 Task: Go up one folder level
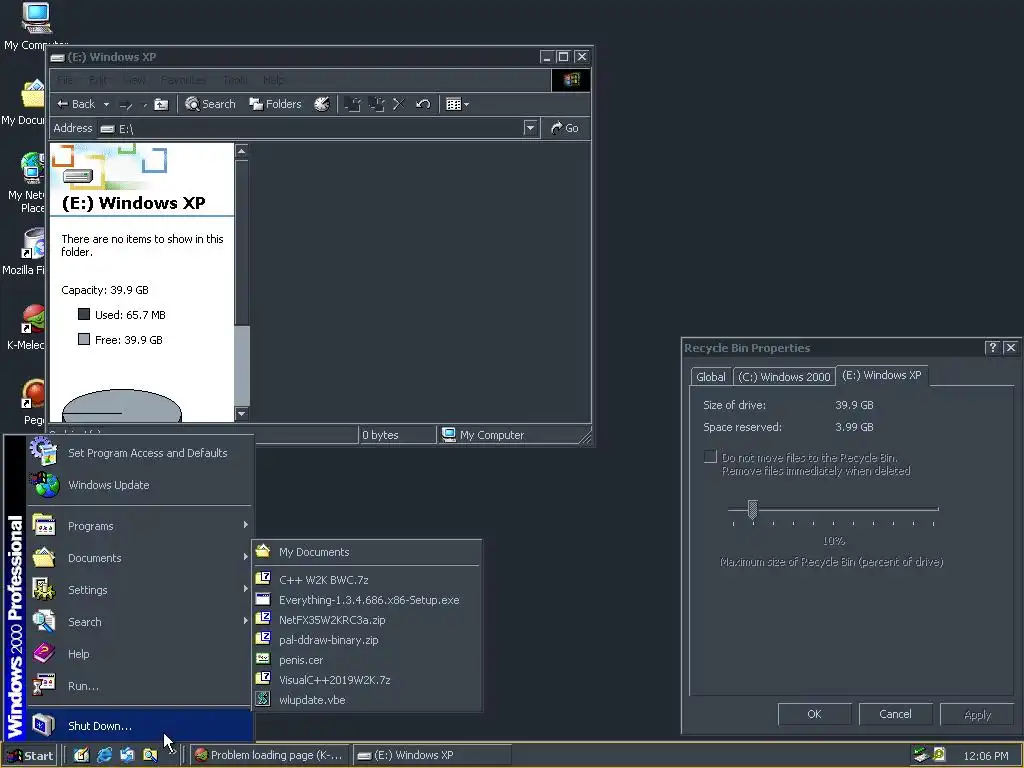tap(161, 104)
